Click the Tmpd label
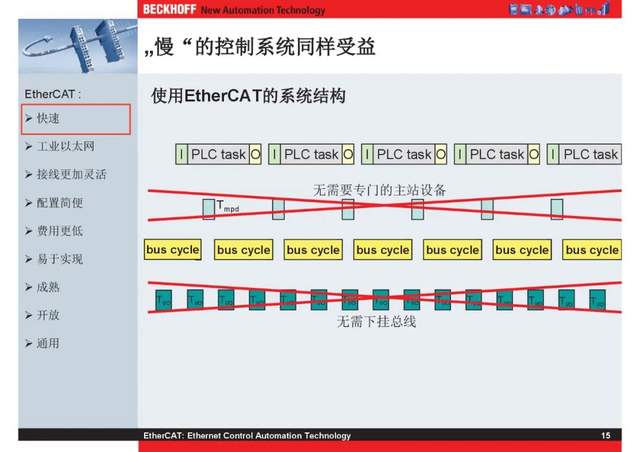The height and width of the screenshot is (452, 640). click(228, 205)
